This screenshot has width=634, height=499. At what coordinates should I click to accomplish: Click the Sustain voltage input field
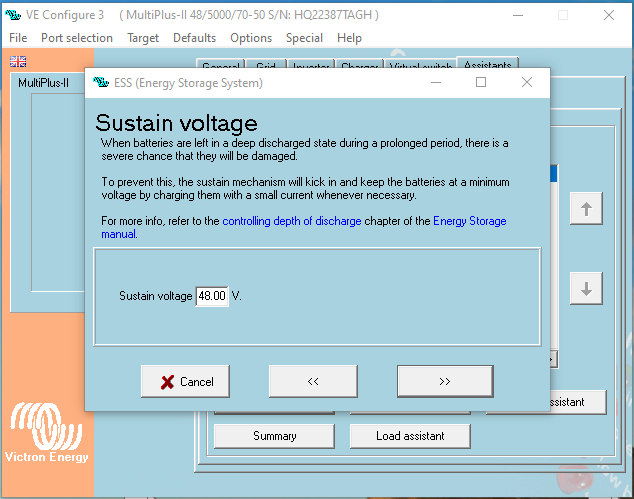(212, 296)
